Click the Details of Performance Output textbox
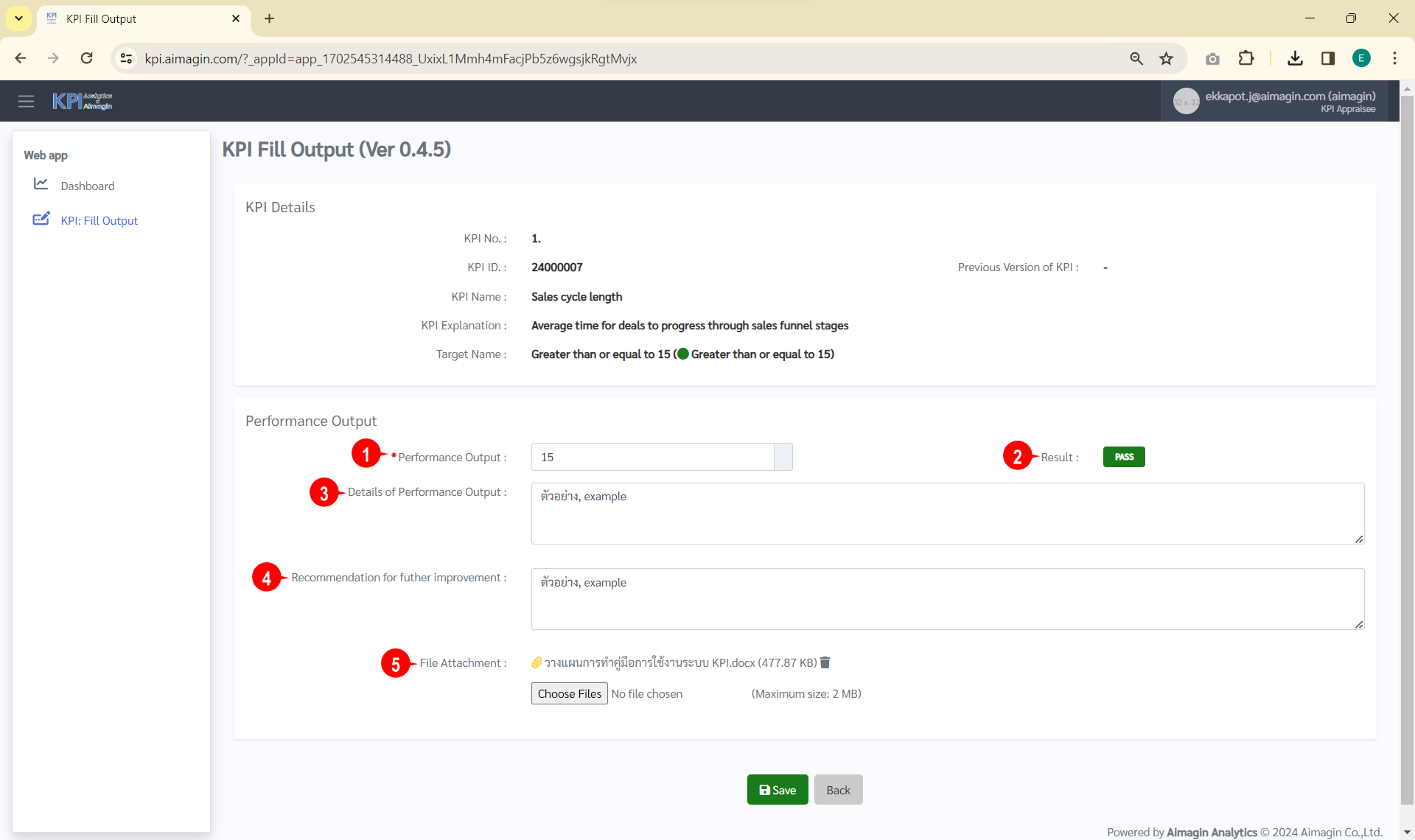The height and width of the screenshot is (840, 1415). point(947,514)
